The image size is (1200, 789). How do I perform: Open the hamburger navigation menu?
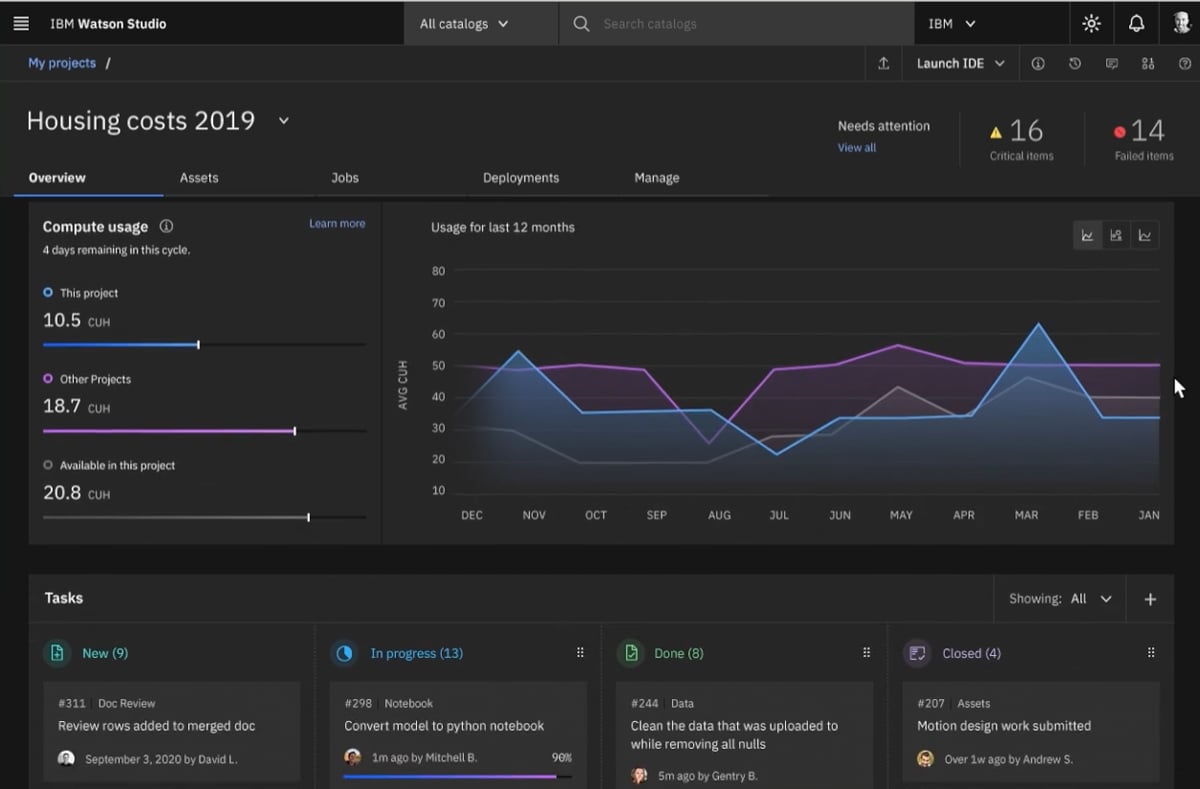point(21,23)
